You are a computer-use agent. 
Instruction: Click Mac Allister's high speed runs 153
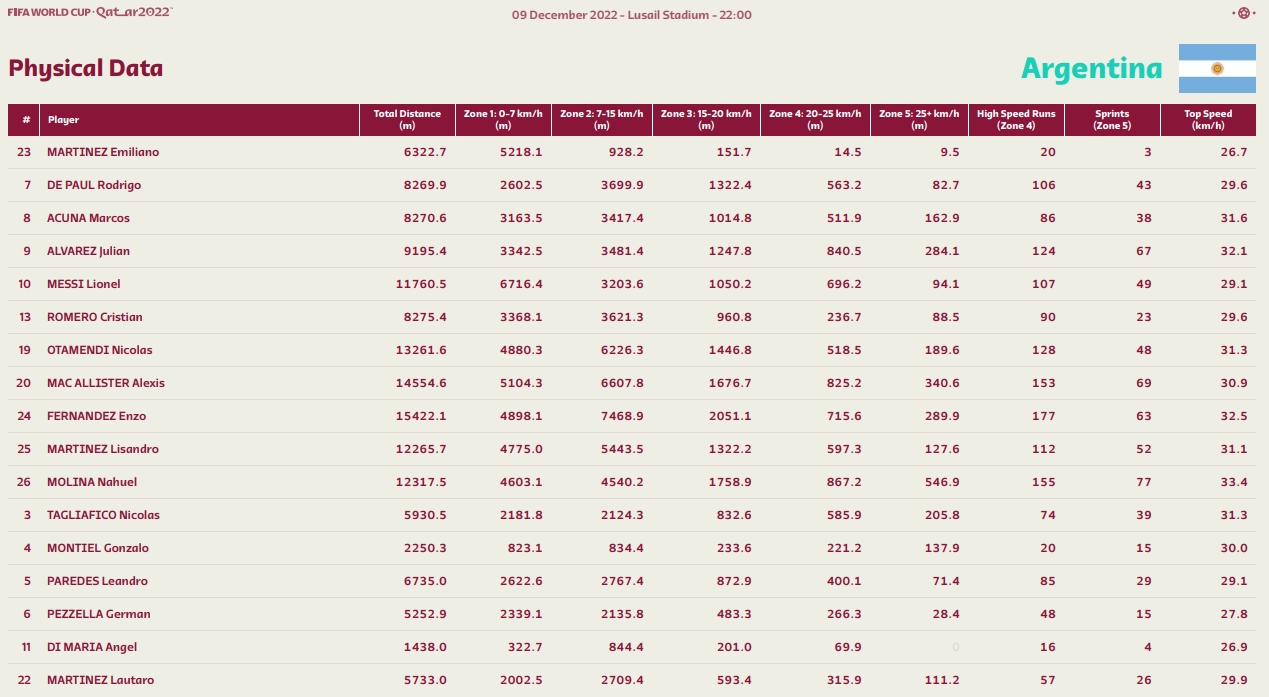point(1045,383)
